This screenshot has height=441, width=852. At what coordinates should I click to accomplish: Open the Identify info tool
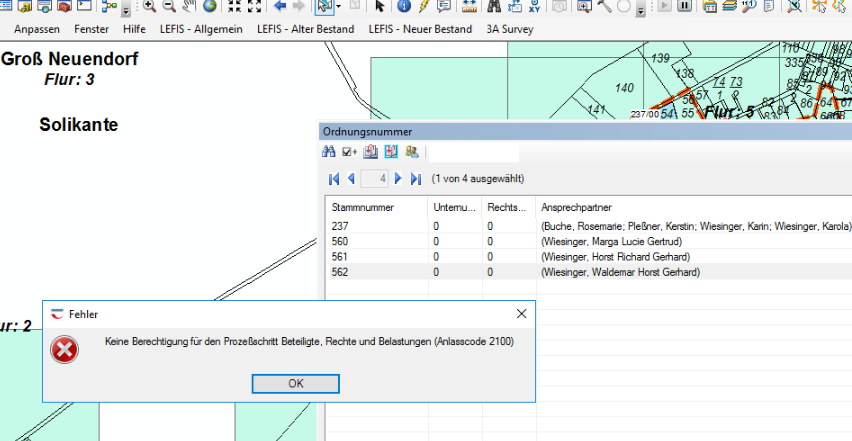404,6
